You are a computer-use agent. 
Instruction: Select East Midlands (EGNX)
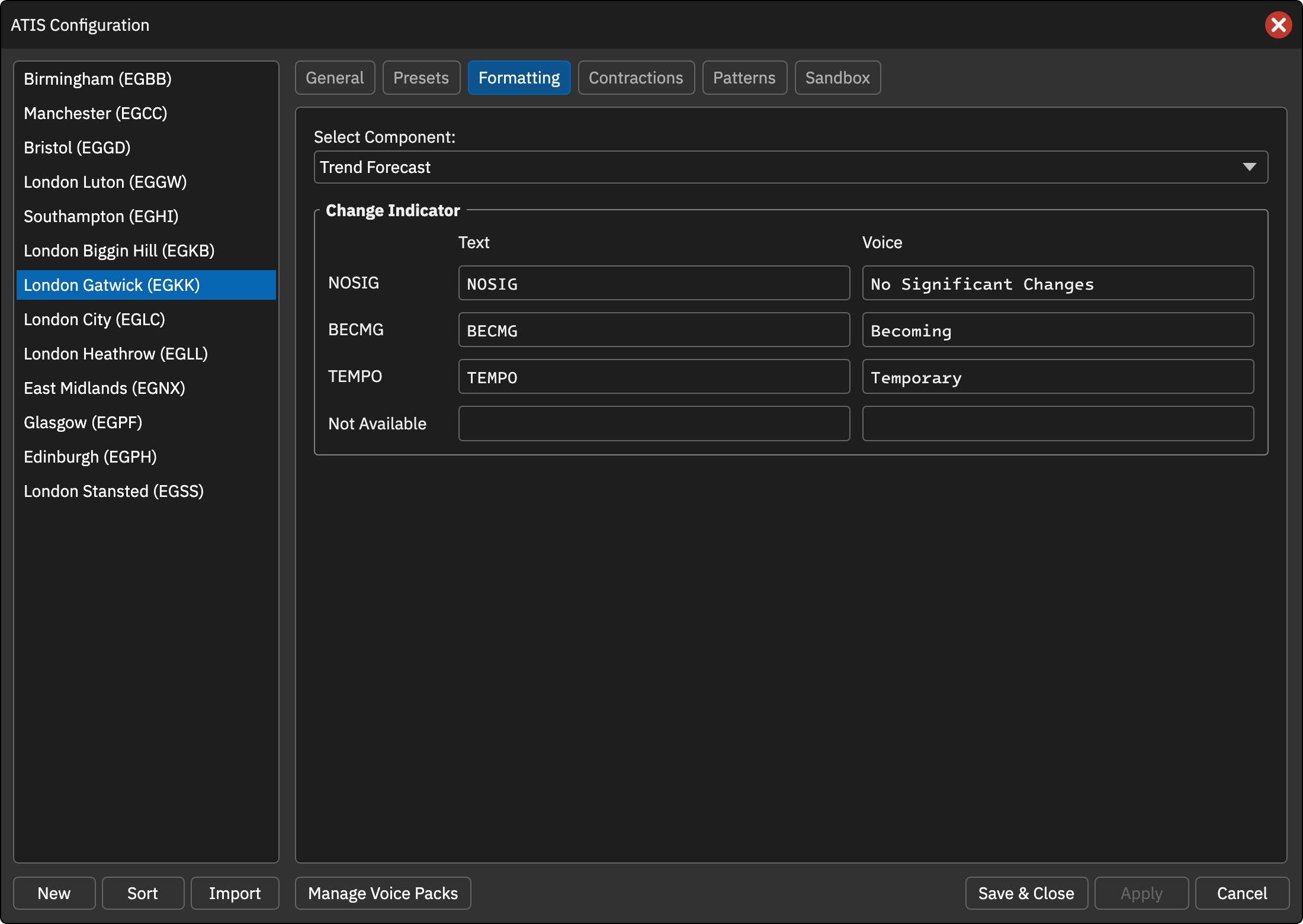click(146, 388)
